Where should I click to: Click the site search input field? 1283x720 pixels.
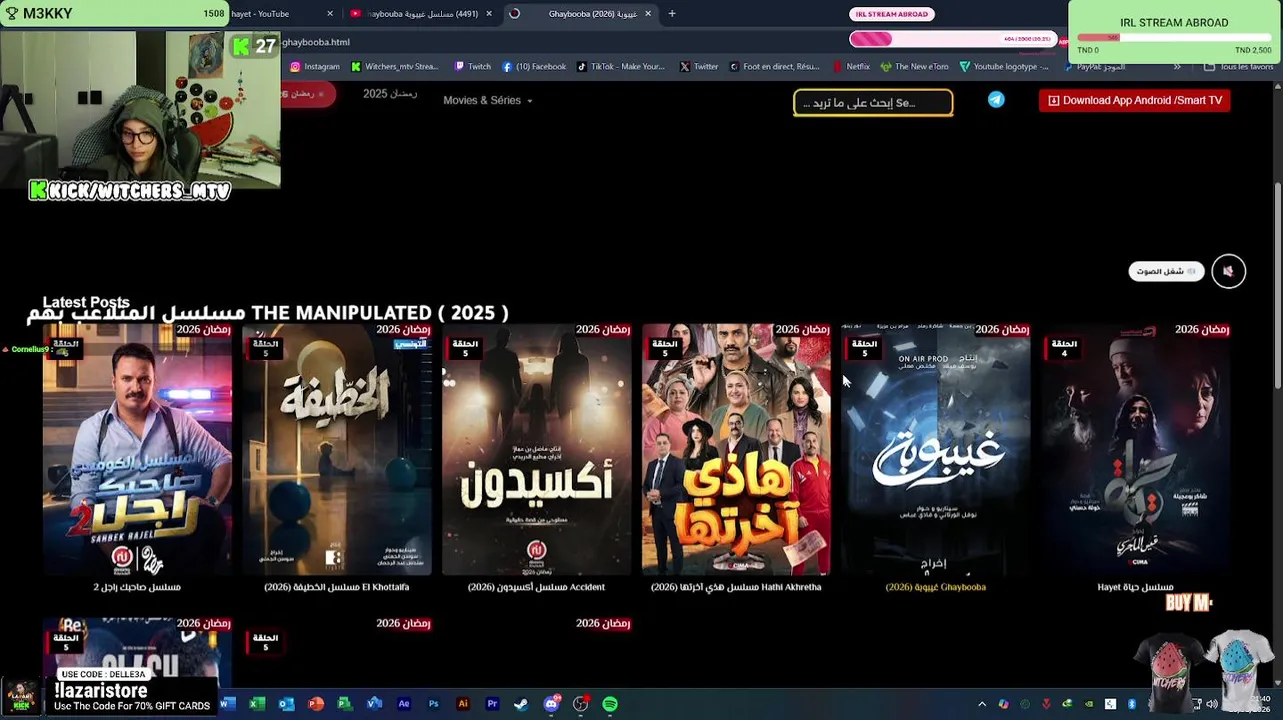click(873, 102)
